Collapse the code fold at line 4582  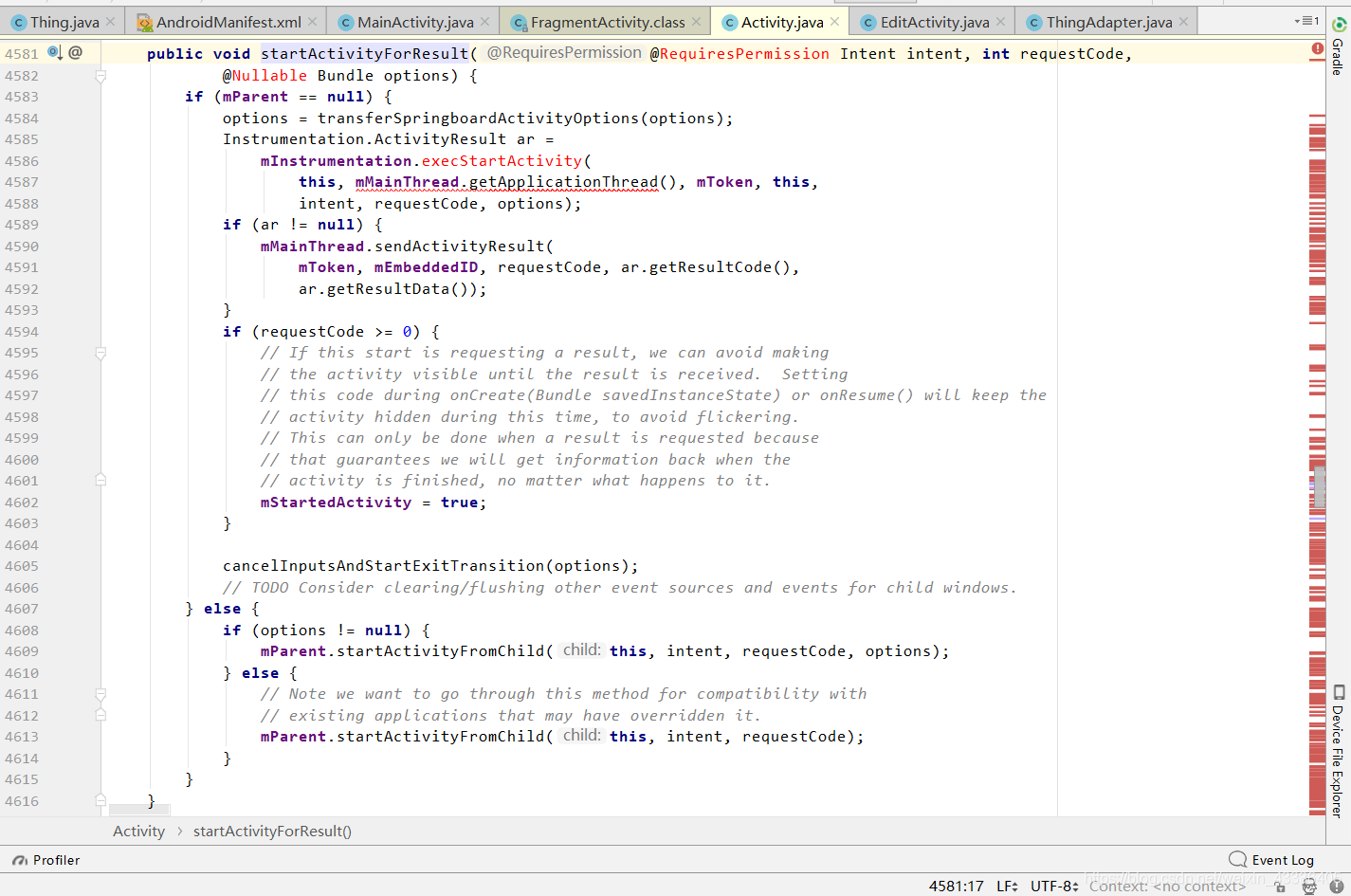coord(100,76)
